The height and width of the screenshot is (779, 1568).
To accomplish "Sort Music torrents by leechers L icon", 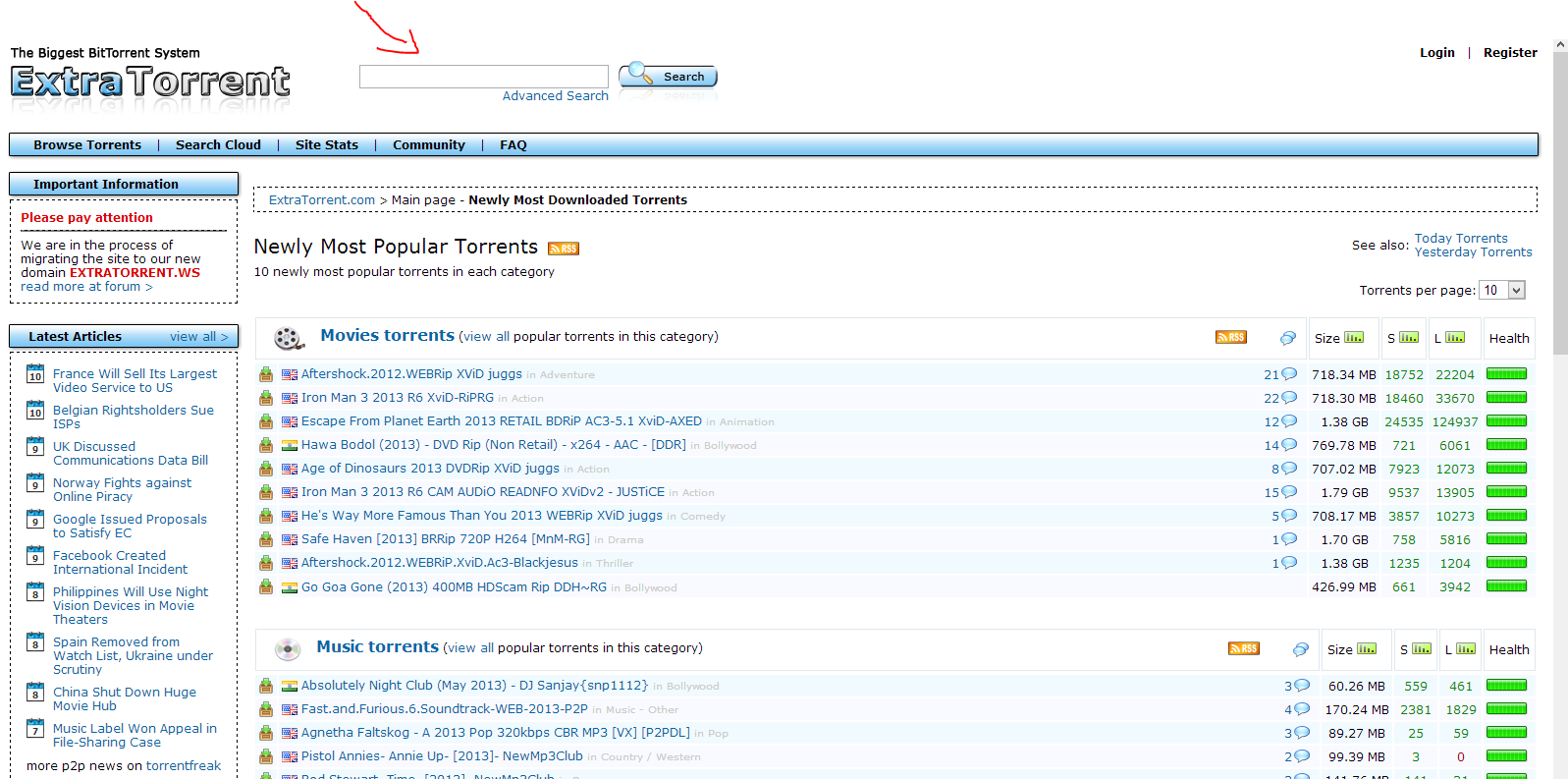I will 1466,648.
